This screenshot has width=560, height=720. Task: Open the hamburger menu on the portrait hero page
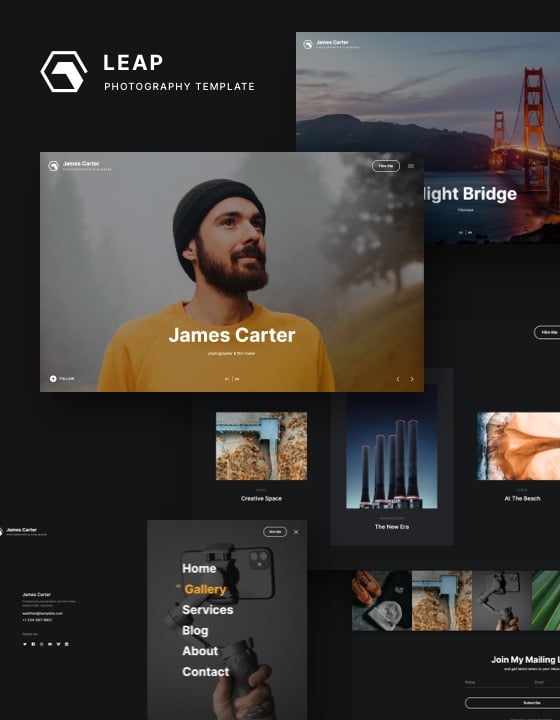[411, 166]
